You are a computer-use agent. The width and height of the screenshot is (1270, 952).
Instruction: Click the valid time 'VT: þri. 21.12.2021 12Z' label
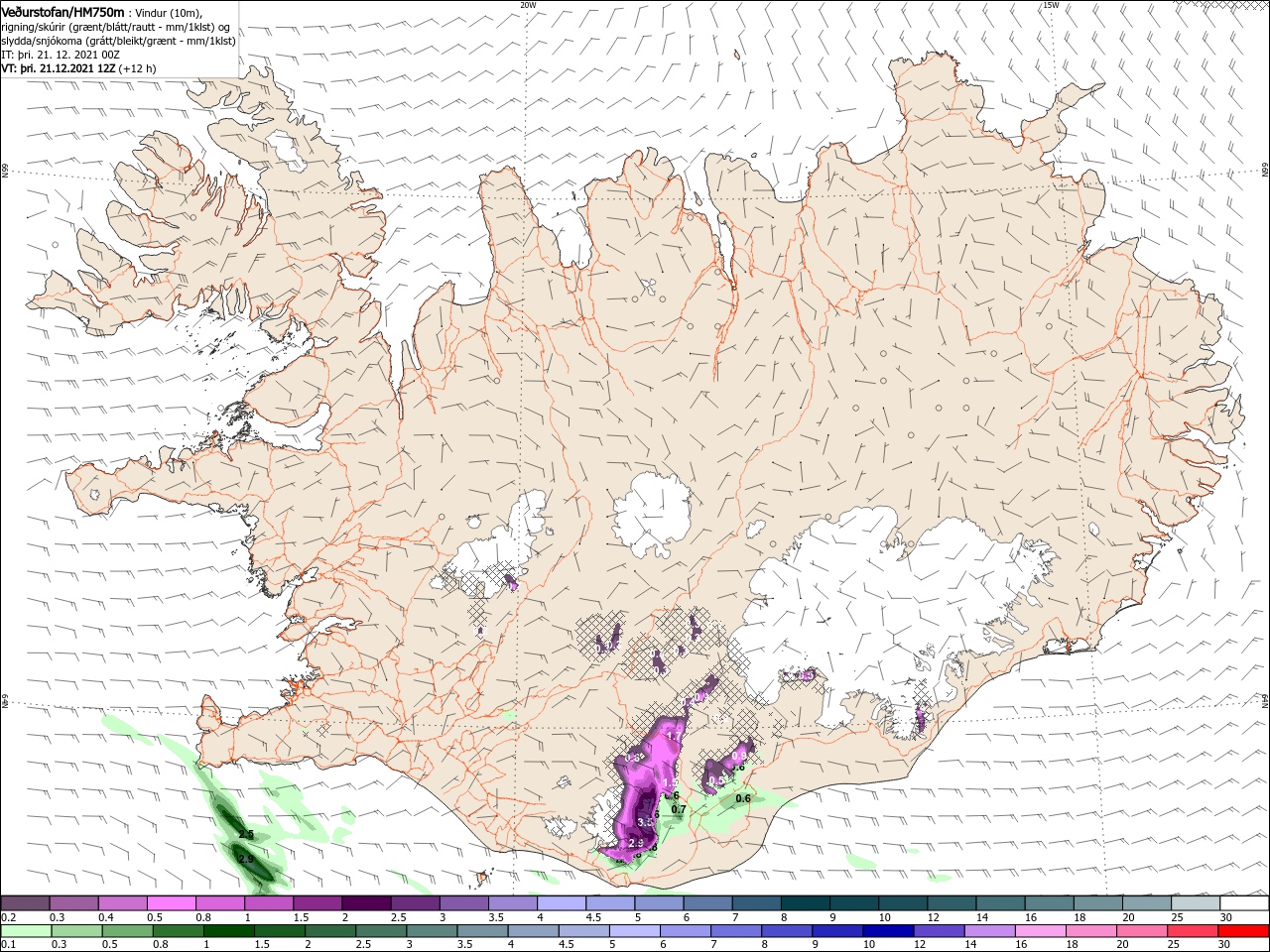coord(60,68)
